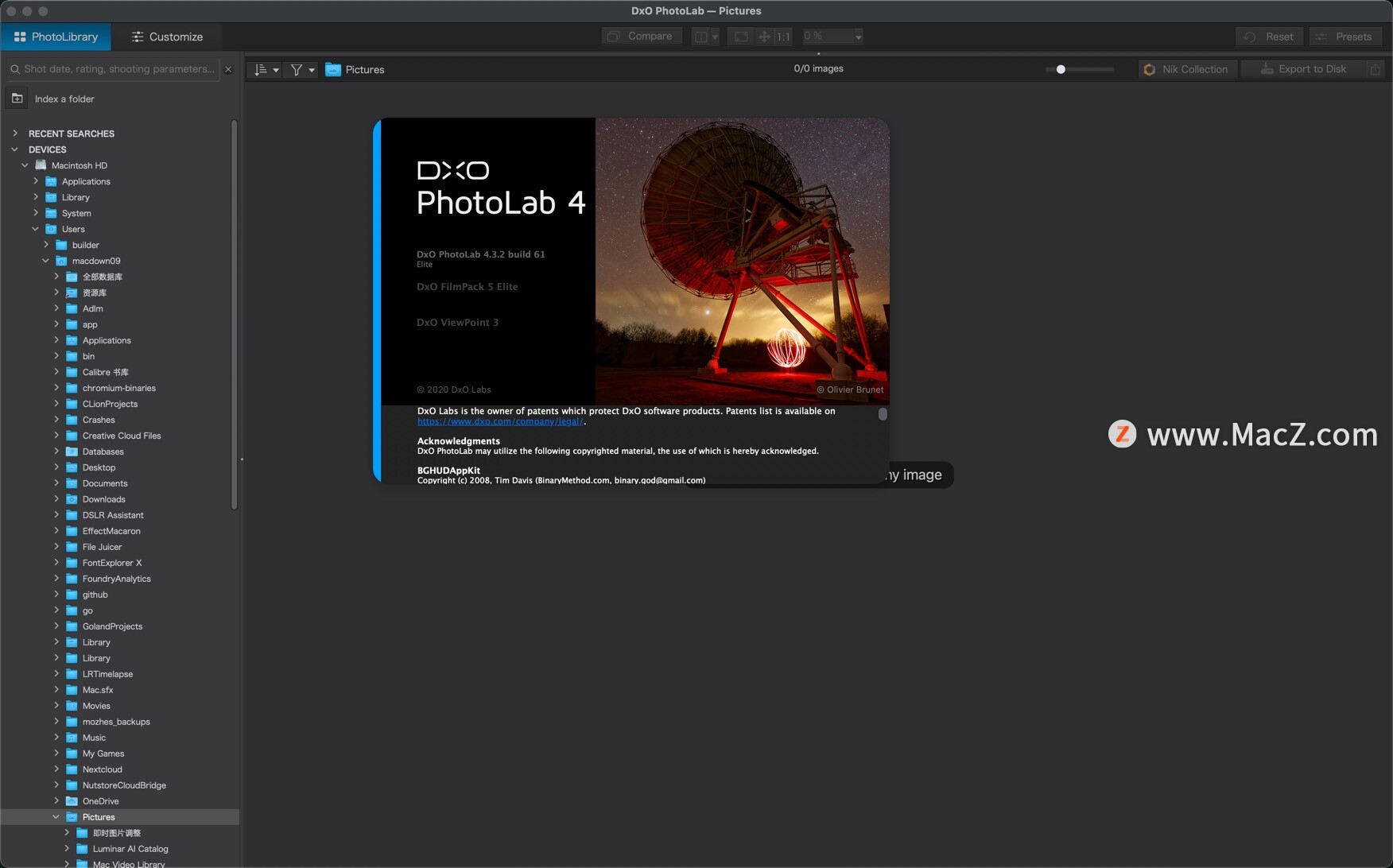Click the Downloads folder icon
1393x868 pixels.
[x=72, y=499]
